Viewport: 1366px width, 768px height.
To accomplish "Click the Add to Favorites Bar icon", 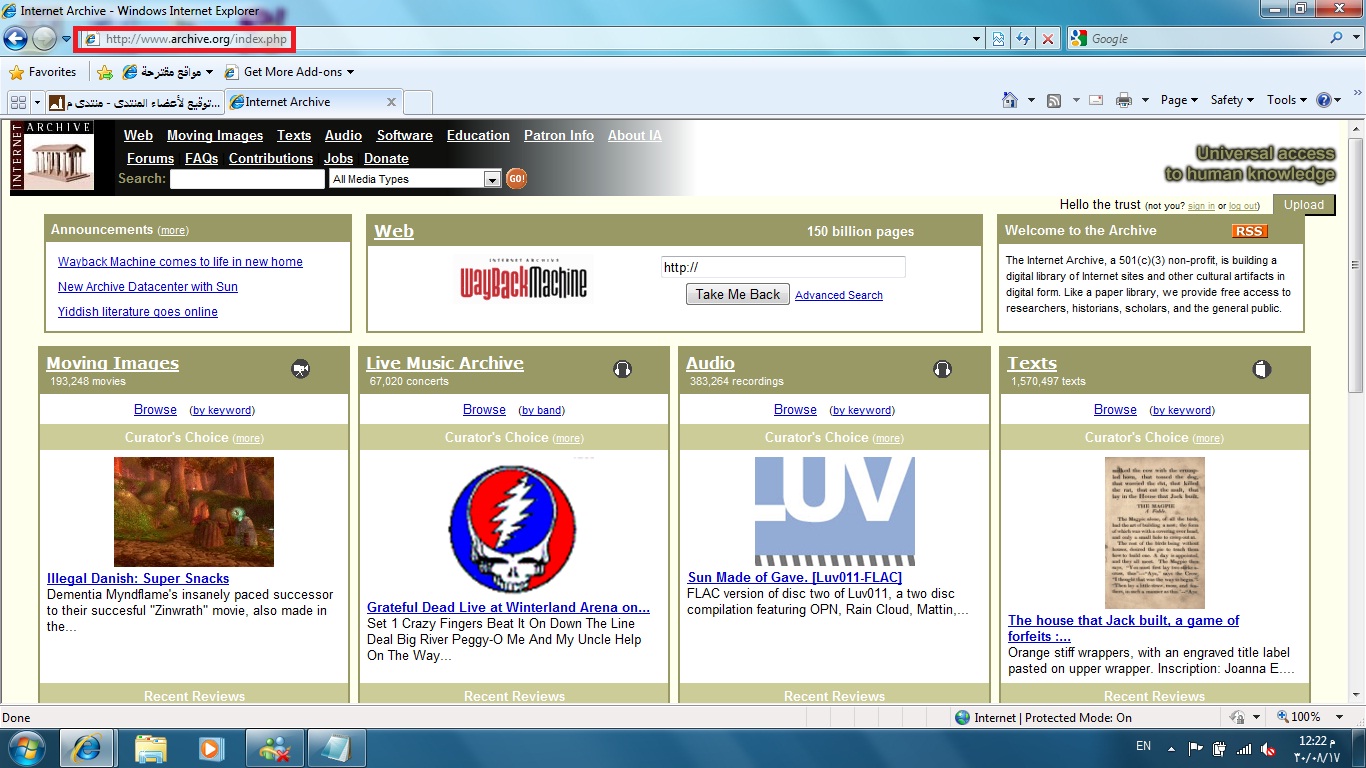I will tap(105, 72).
